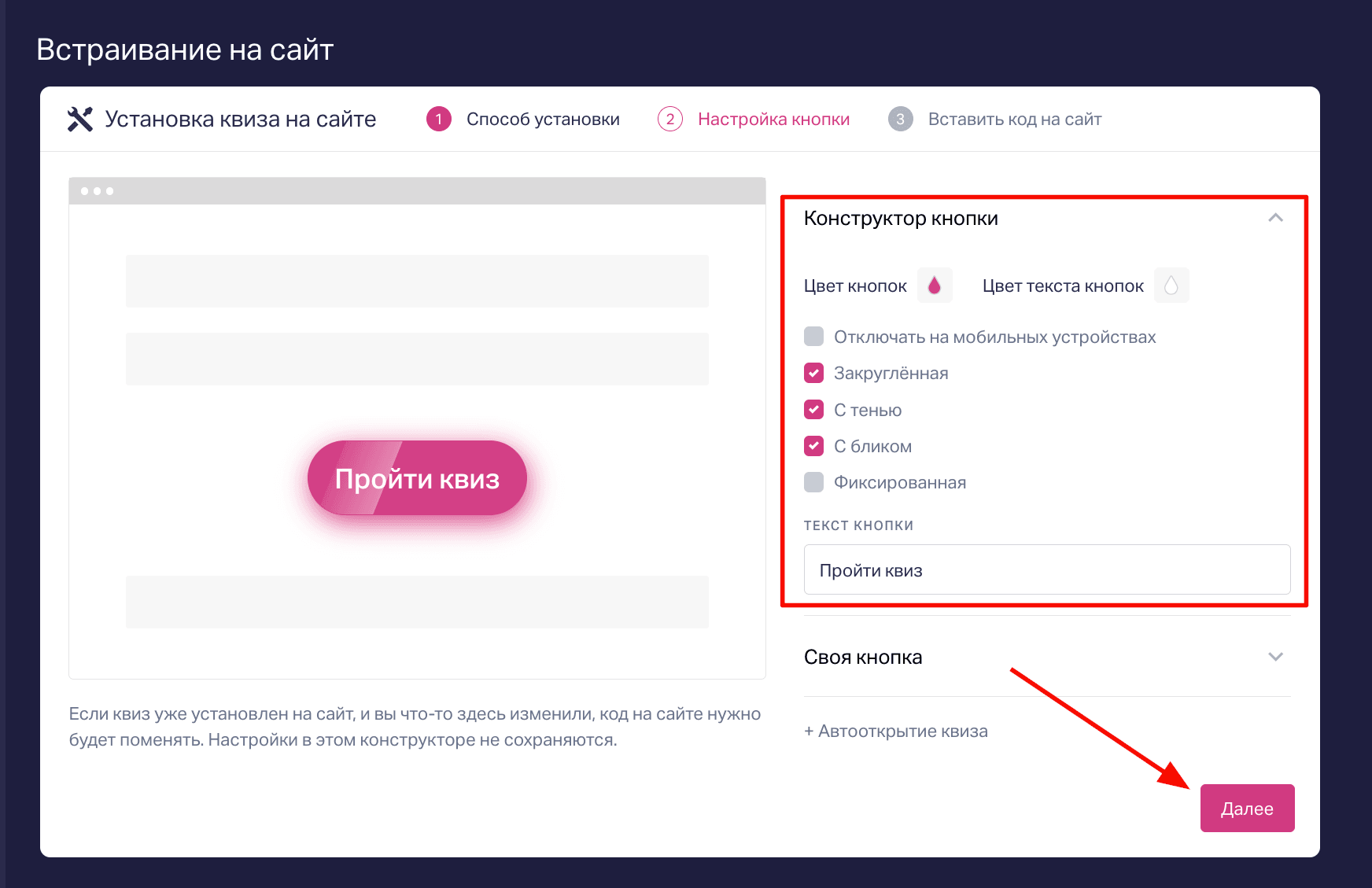Expand the Своя кнопка section chevron
The height and width of the screenshot is (888, 1372).
1276,657
